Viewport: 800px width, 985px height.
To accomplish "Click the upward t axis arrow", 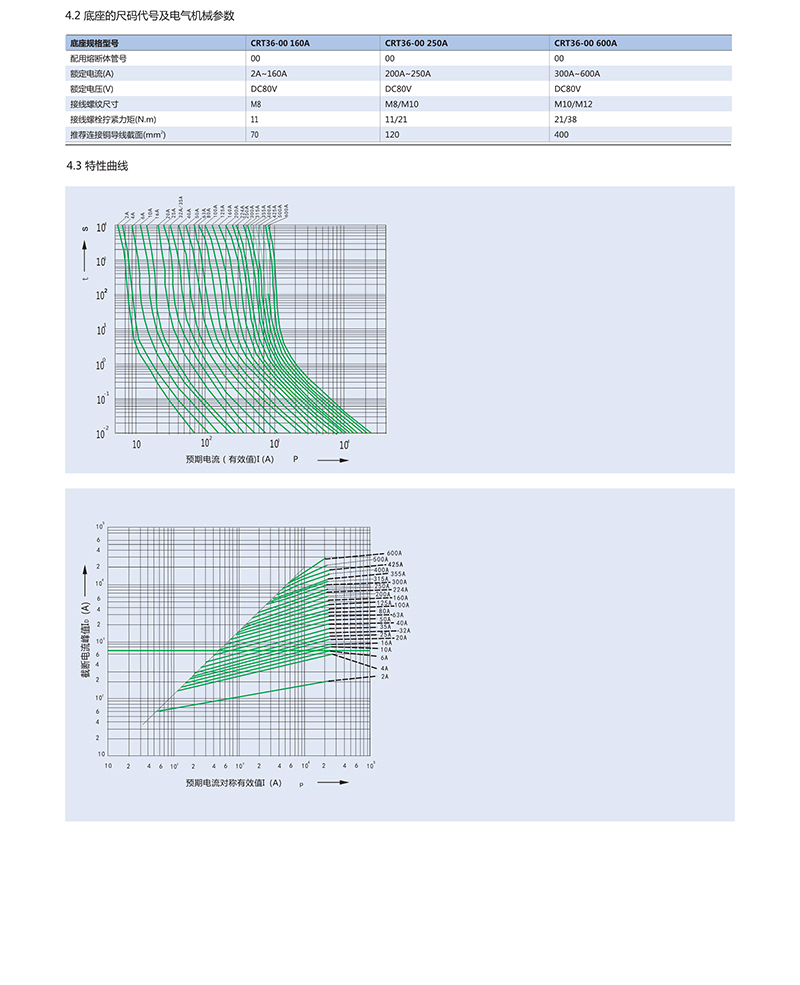I will 85,254.
